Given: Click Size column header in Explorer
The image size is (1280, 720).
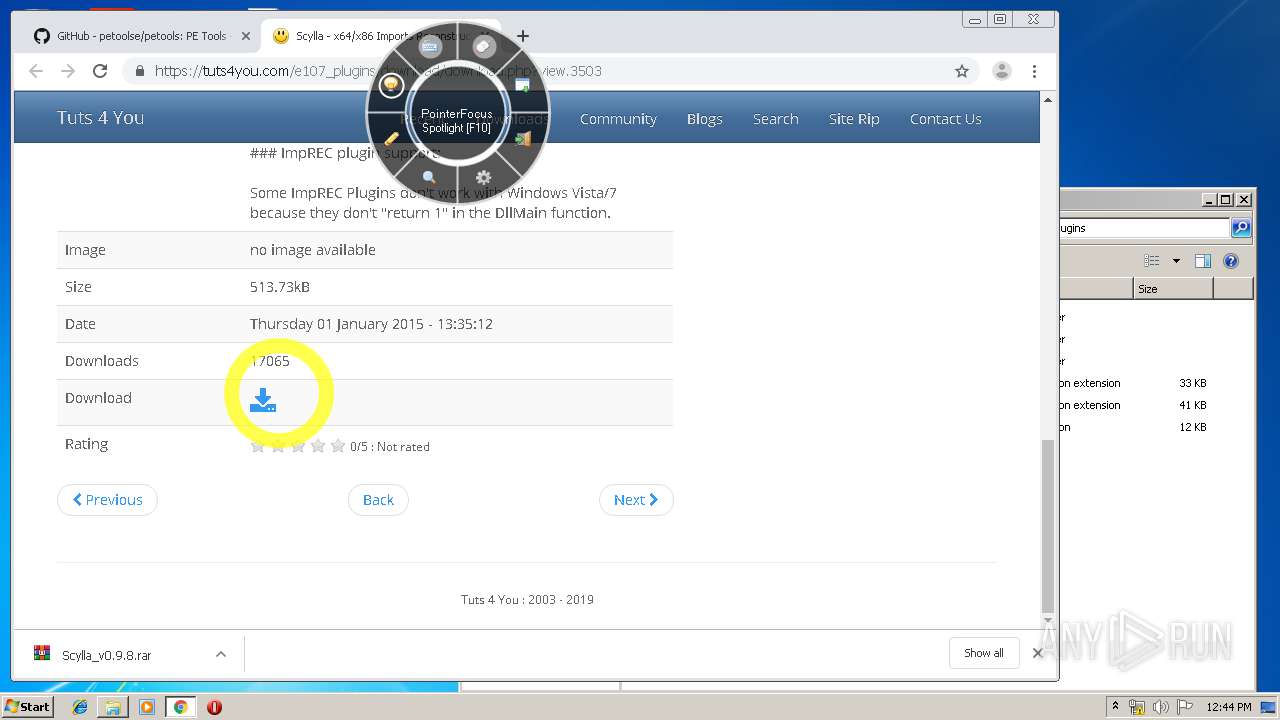Looking at the screenshot, I should coord(1173,289).
